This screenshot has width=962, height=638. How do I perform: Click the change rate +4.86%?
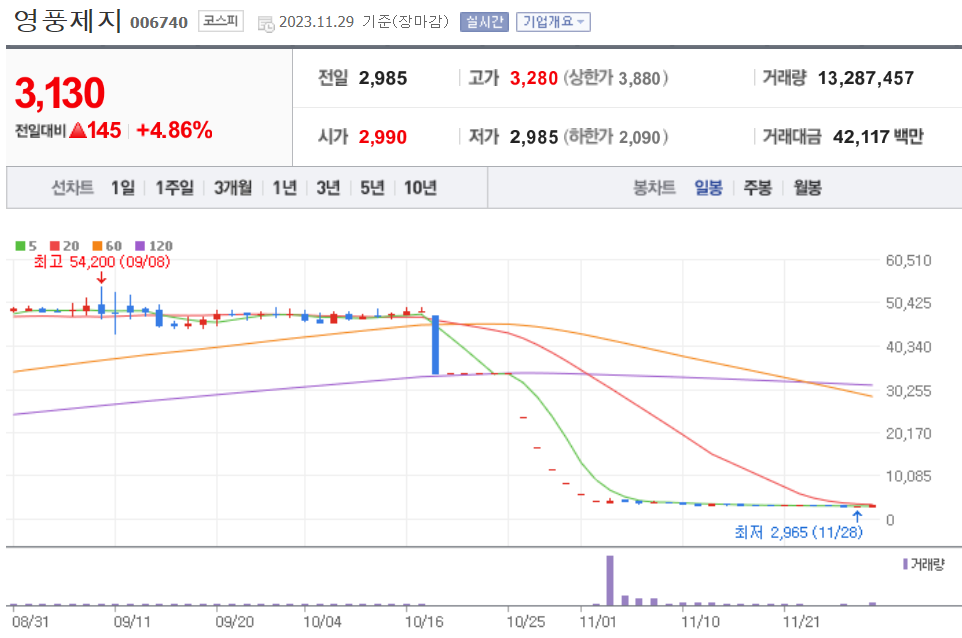point(174,130)
